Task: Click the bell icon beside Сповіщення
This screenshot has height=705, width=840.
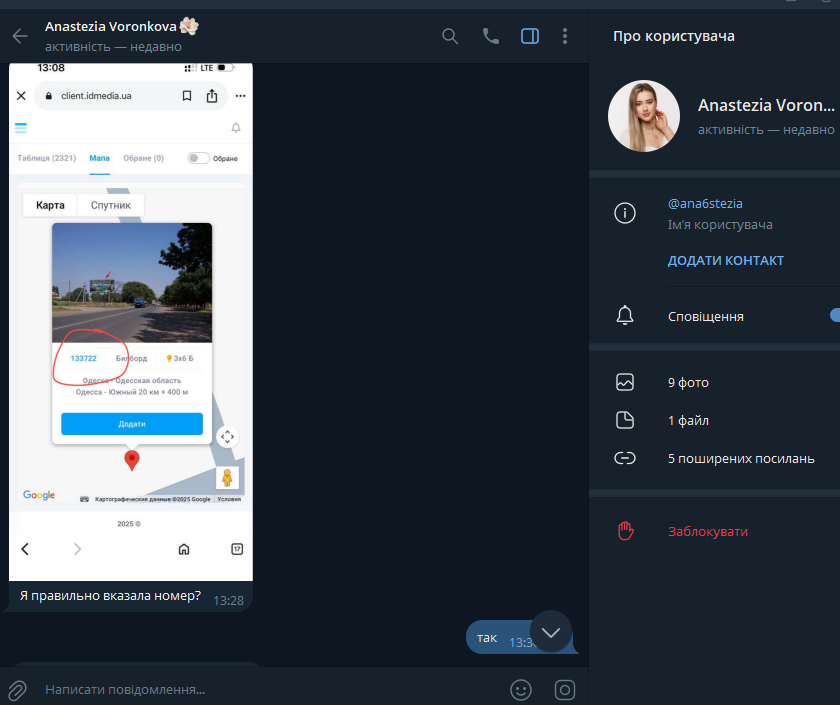Action: coord(625,316)
